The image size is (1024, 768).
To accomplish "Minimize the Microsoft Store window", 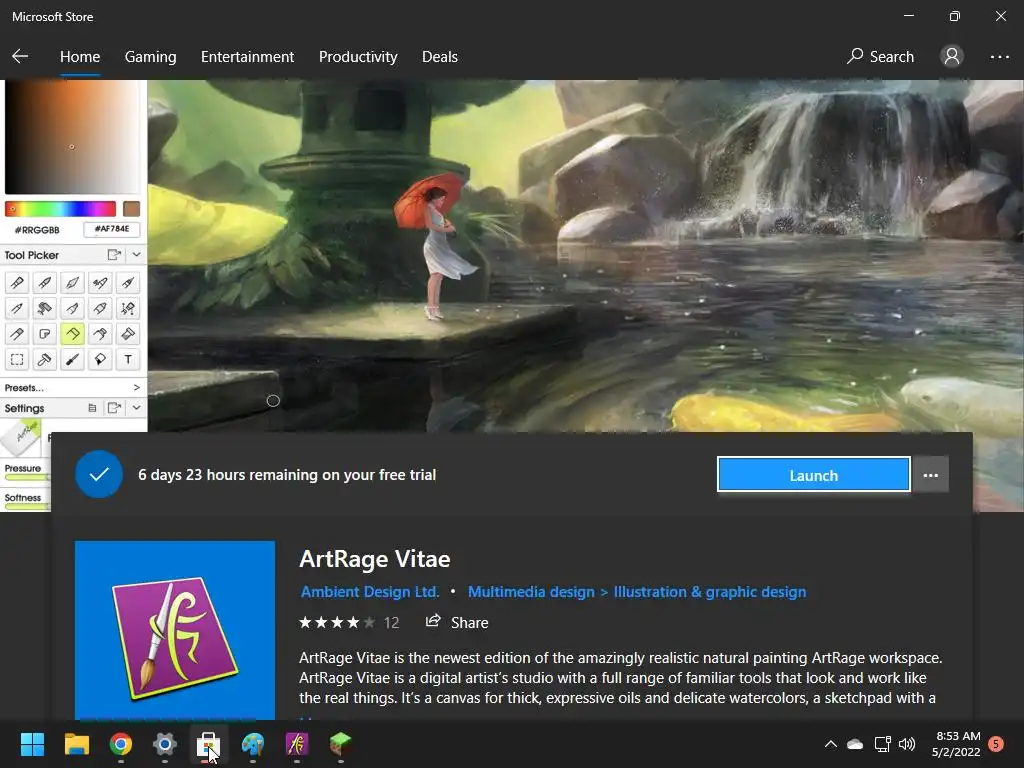I will pos(909,16).
